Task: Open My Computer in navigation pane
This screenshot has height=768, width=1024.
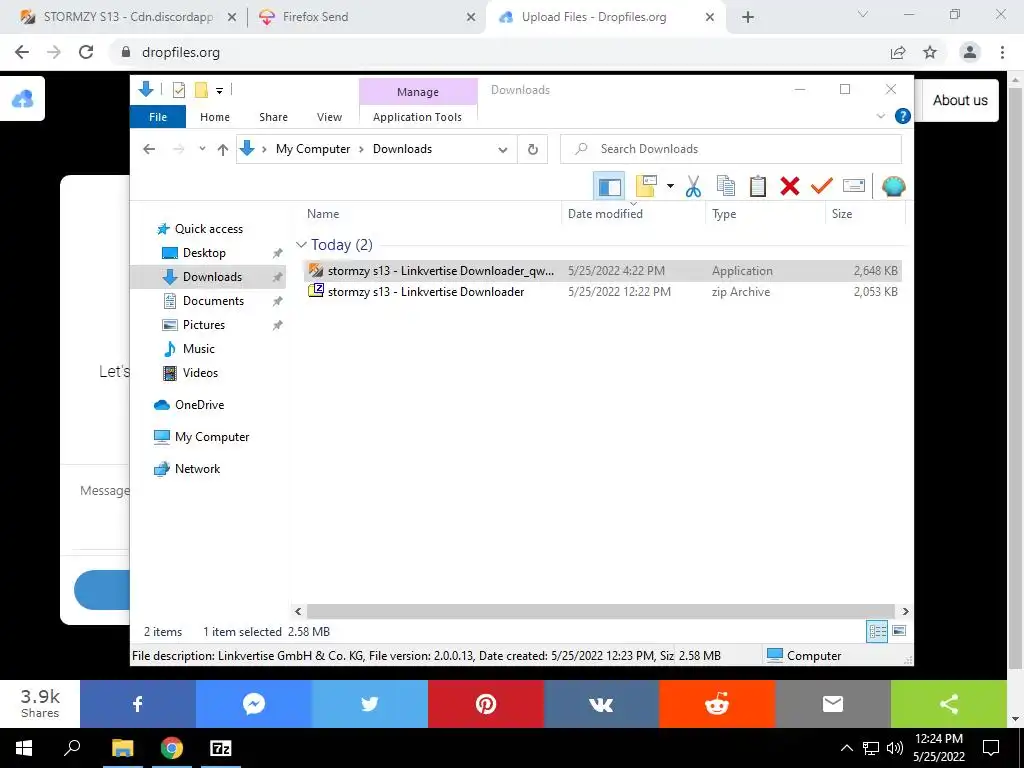Action: click(x=212, y=437)
